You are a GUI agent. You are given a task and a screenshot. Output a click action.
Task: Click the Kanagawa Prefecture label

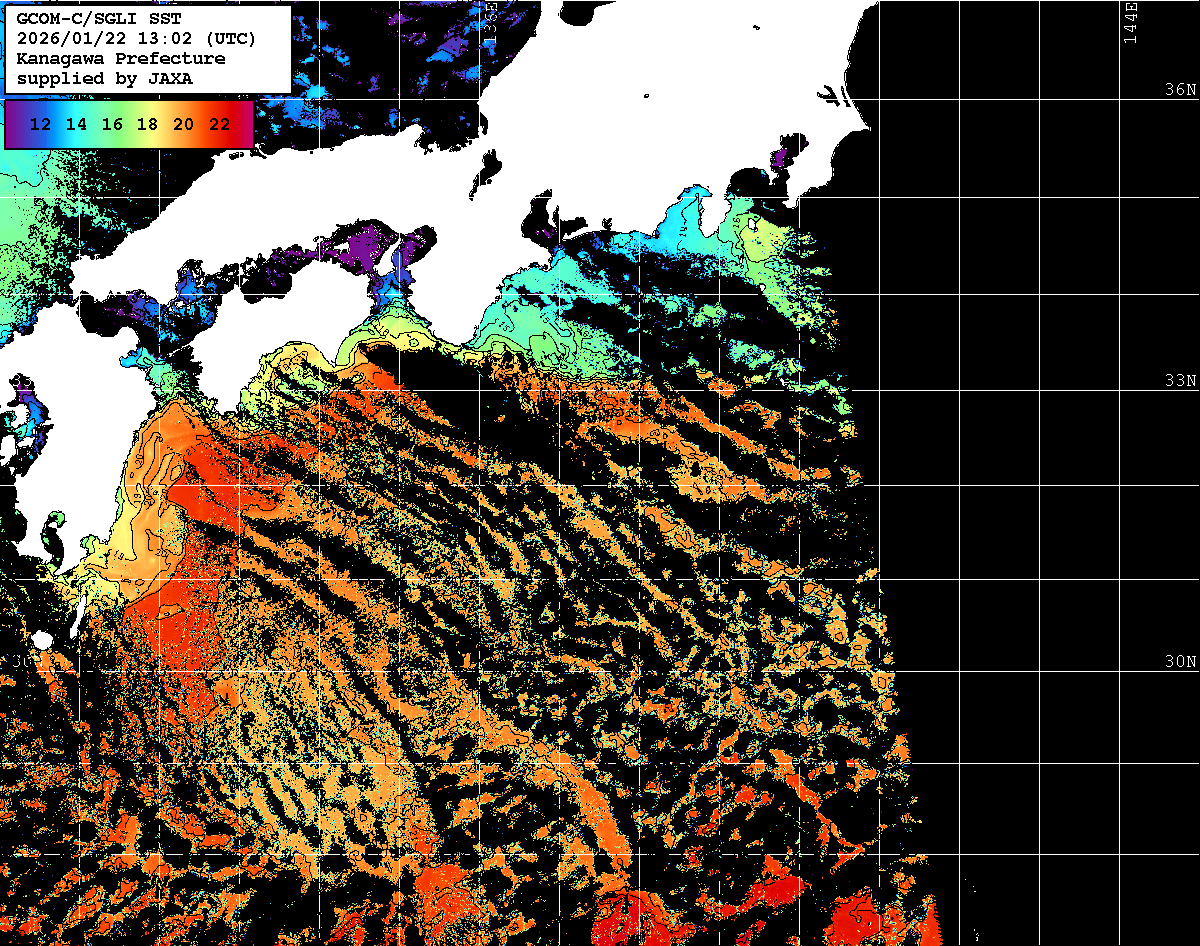click(x=120, y=59)
